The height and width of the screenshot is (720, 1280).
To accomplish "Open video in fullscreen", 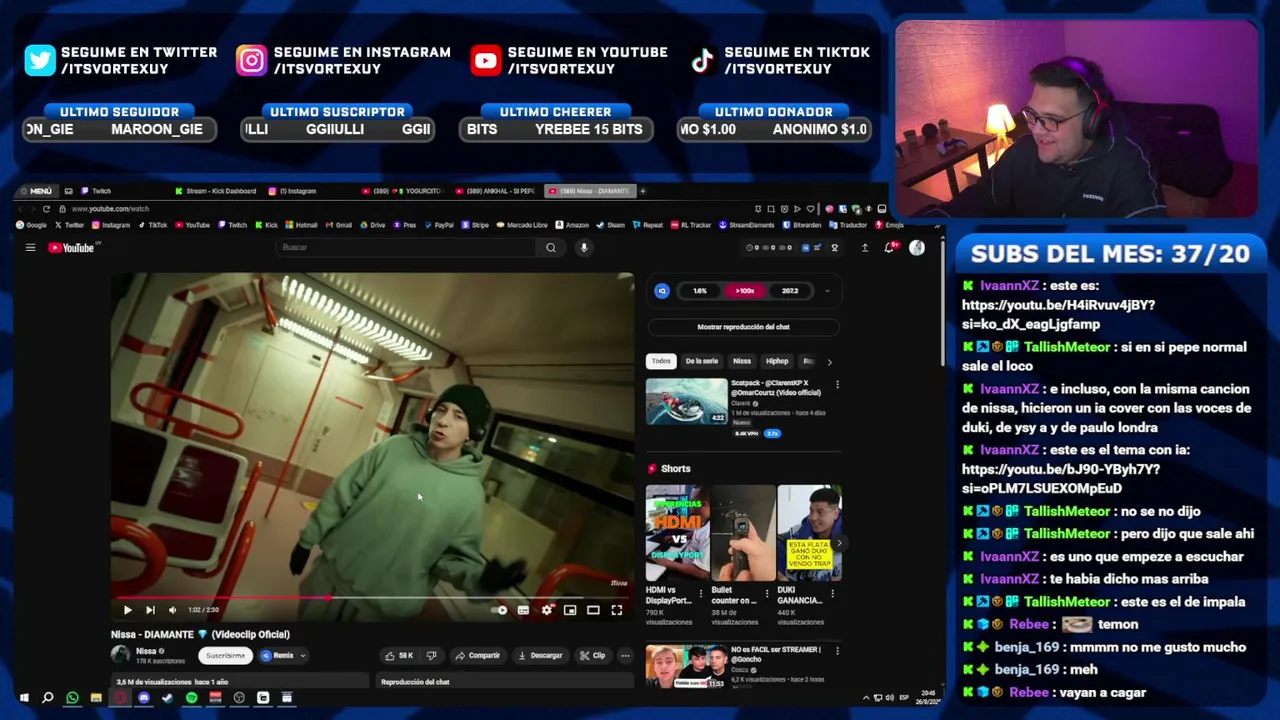I will pos(617,610).
